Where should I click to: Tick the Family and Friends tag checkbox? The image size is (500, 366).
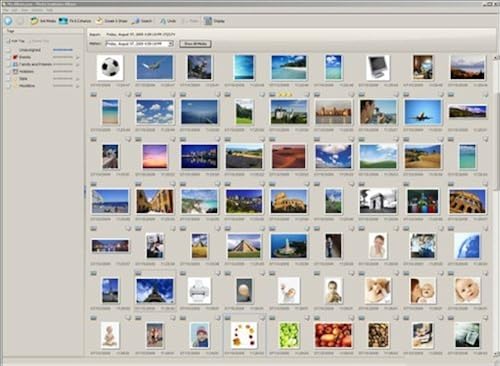coord(9,64)
